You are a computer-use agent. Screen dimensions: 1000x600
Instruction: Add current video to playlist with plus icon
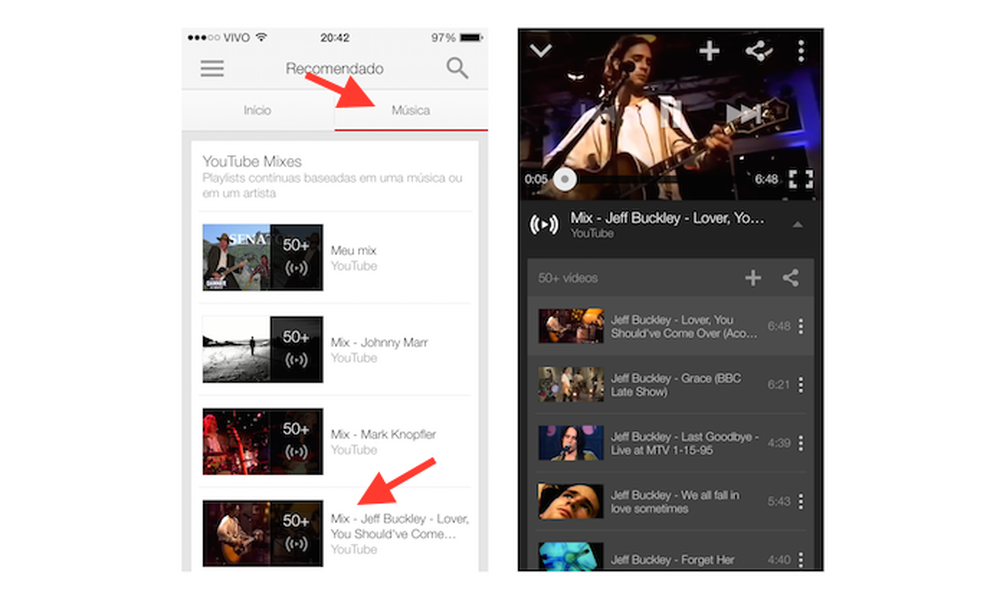tap(710, 49)
